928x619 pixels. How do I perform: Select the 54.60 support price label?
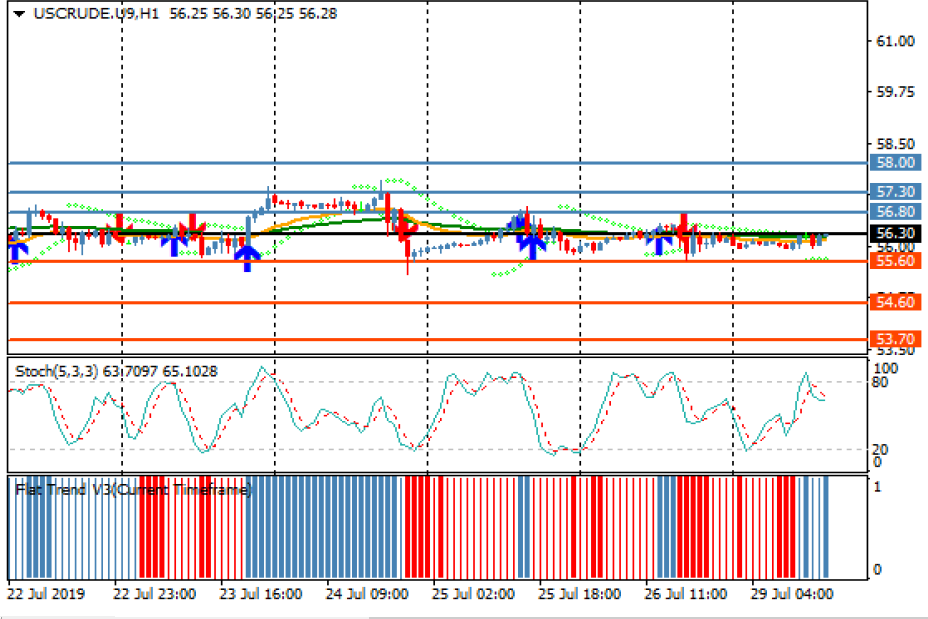pyautogui.click(x=895, y=301)
